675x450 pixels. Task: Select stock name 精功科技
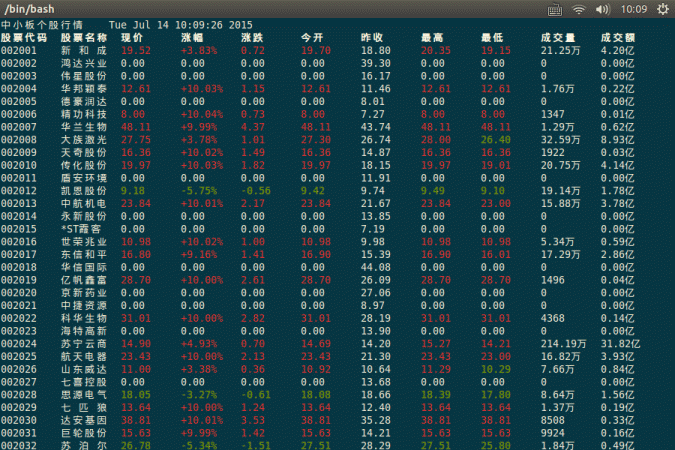coord(84,114)
